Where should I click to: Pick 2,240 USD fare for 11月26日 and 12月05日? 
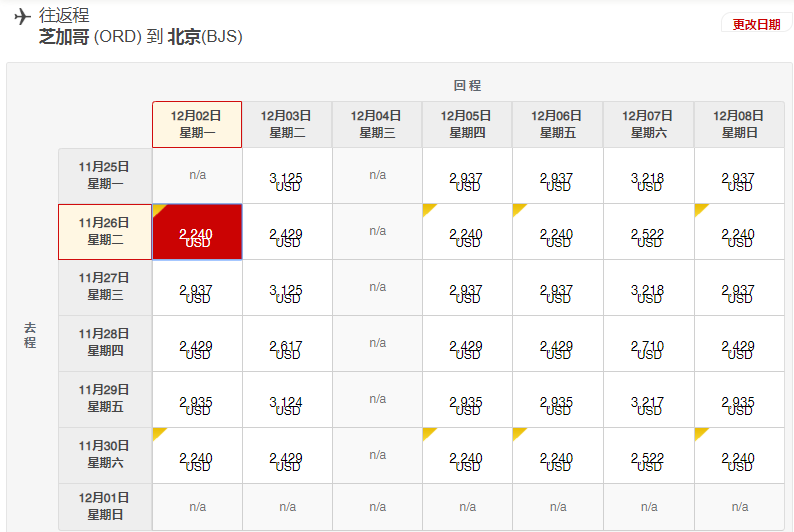[x=467, y=232]
